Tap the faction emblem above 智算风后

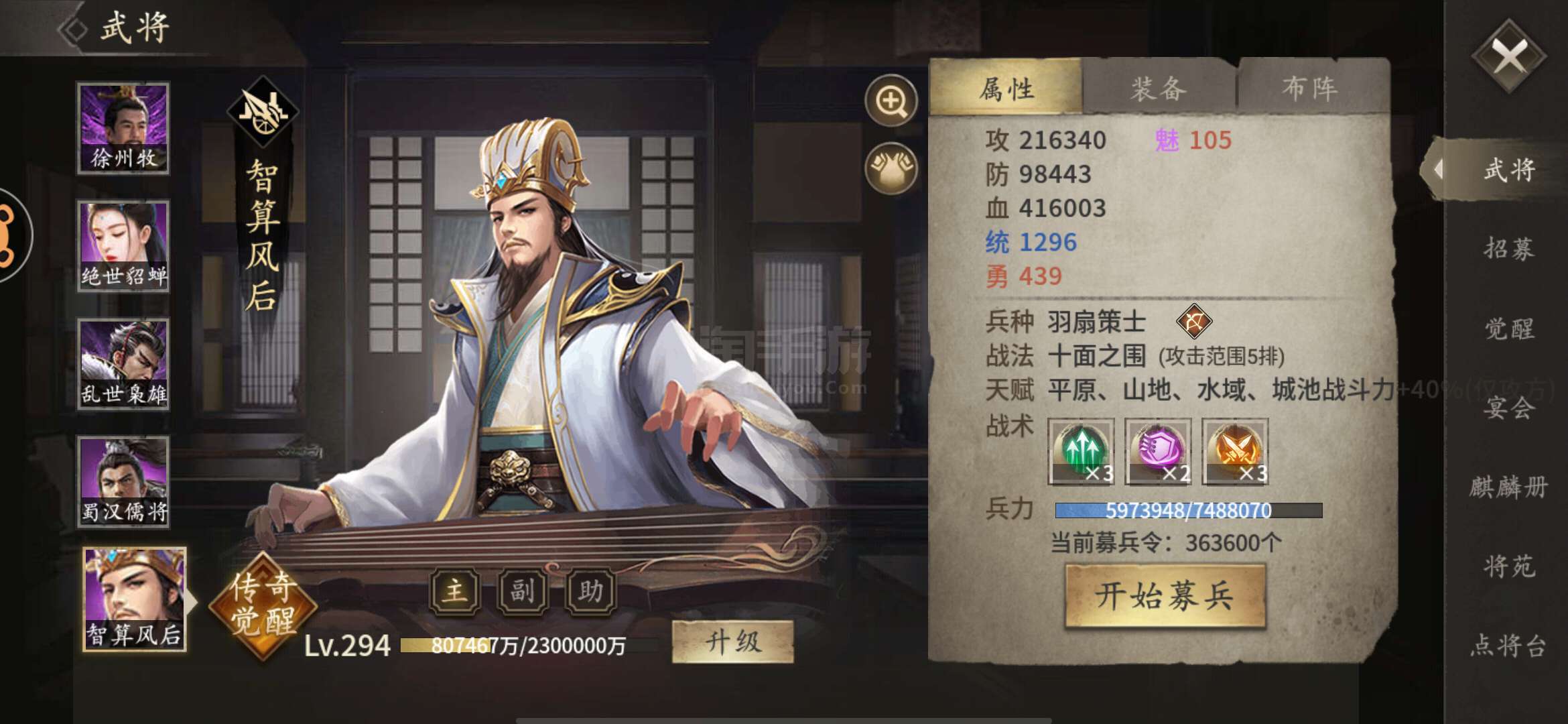[x=263, y=111]
